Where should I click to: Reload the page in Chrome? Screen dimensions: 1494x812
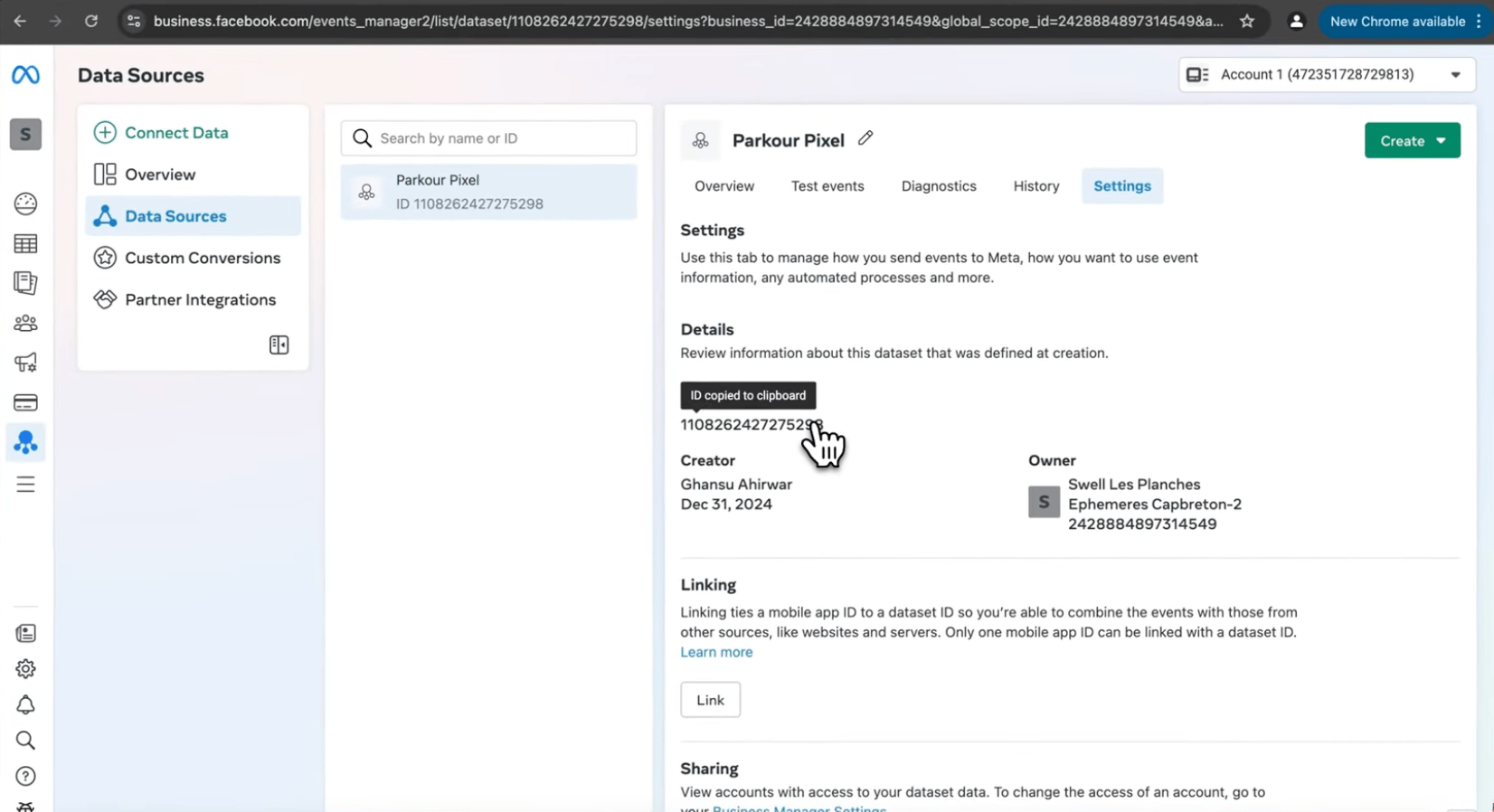point(91,21)
